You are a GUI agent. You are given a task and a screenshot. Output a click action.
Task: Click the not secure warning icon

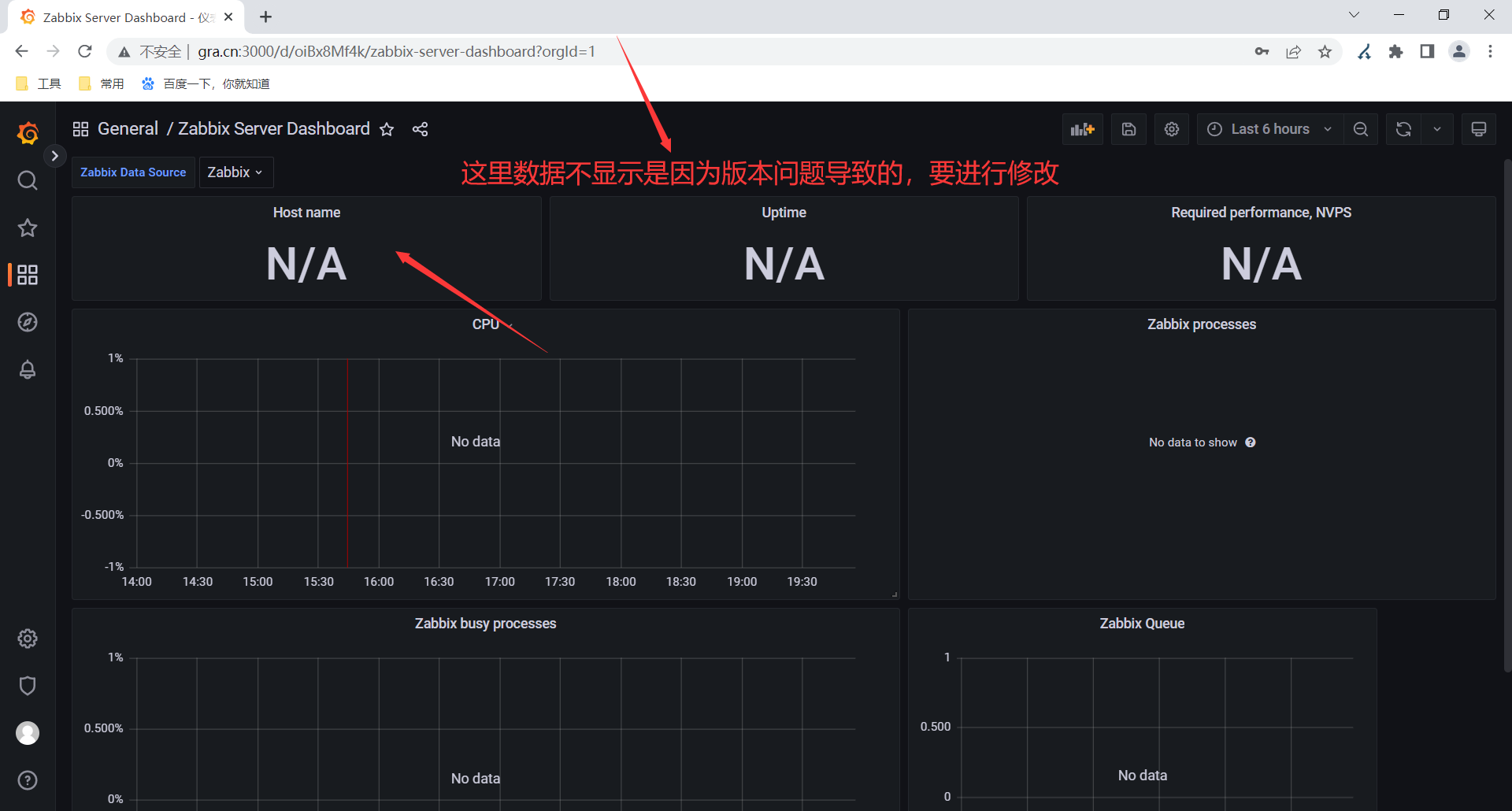click(124, 52)
